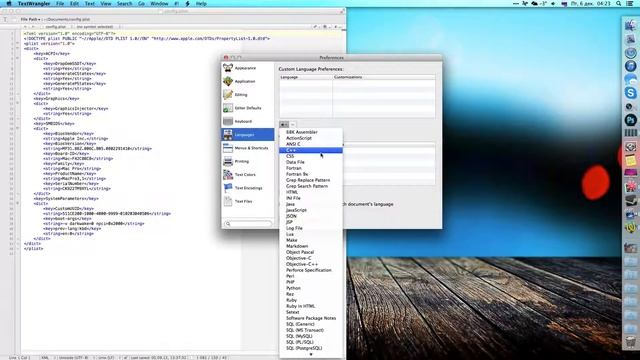Open the XML language popup in the status bar
The width and height of the screenshot is (640, 360).
pyautogui.click(x=45, y=358)
